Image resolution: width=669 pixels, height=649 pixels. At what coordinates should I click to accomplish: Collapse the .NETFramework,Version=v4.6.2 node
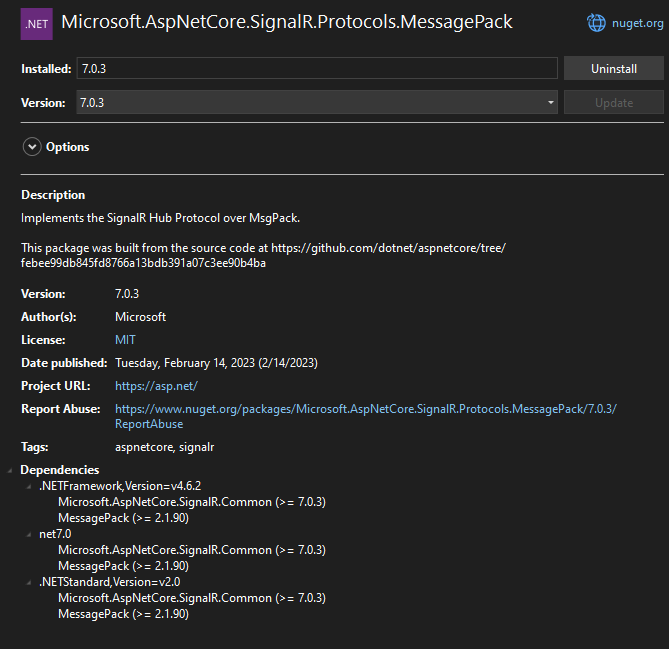tap(29, 486)
